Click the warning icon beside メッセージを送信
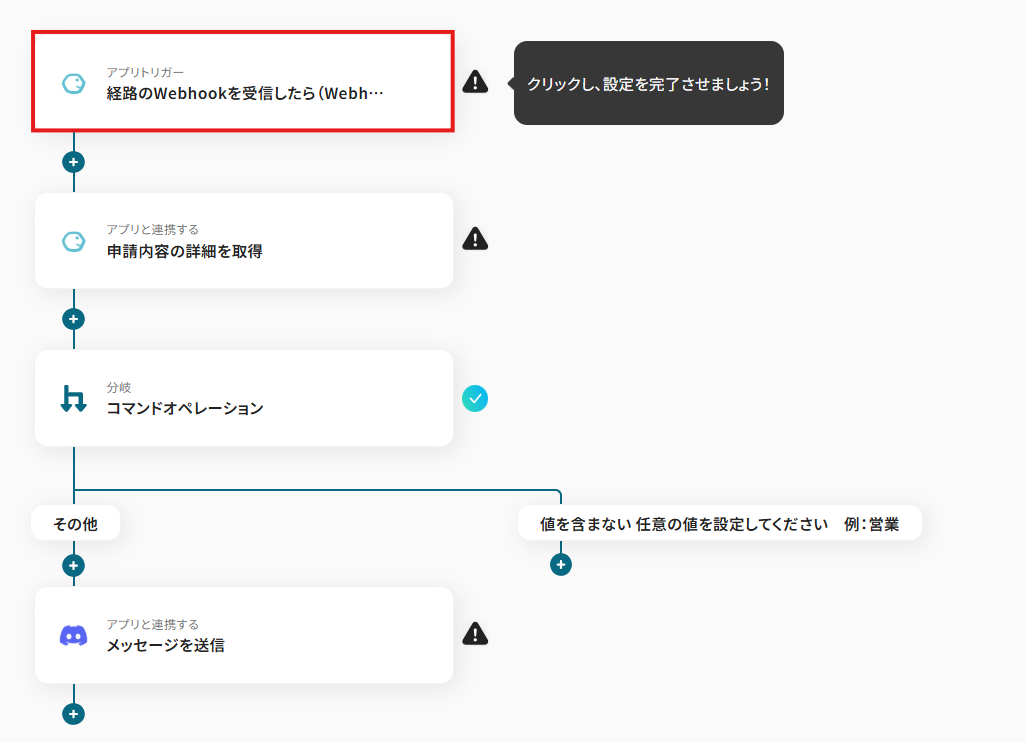Viewport: 1025px width, 743px height. tap(475, 634)
